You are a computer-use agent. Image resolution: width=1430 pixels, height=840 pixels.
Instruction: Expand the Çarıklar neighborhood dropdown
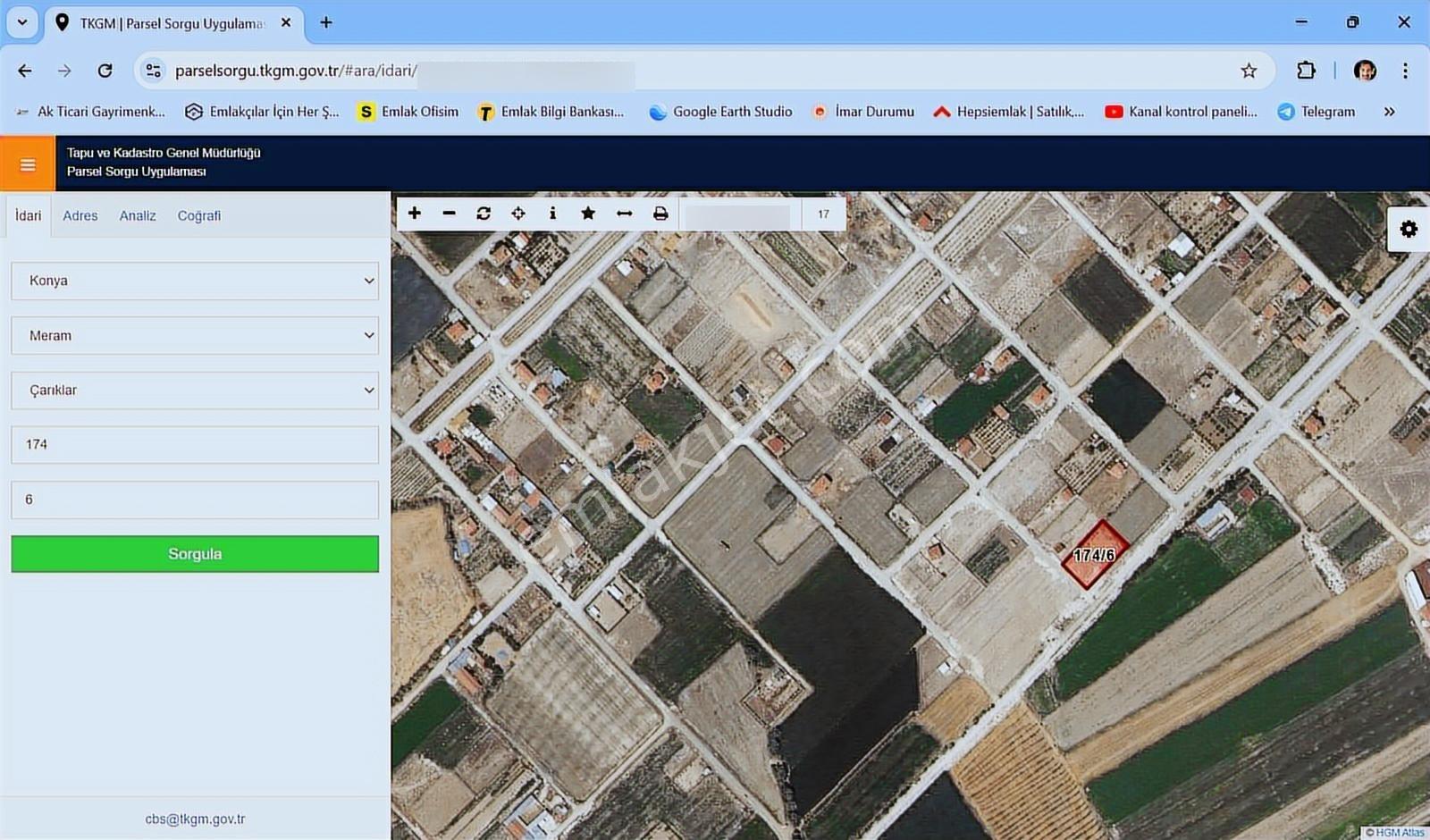pos(195,391)
